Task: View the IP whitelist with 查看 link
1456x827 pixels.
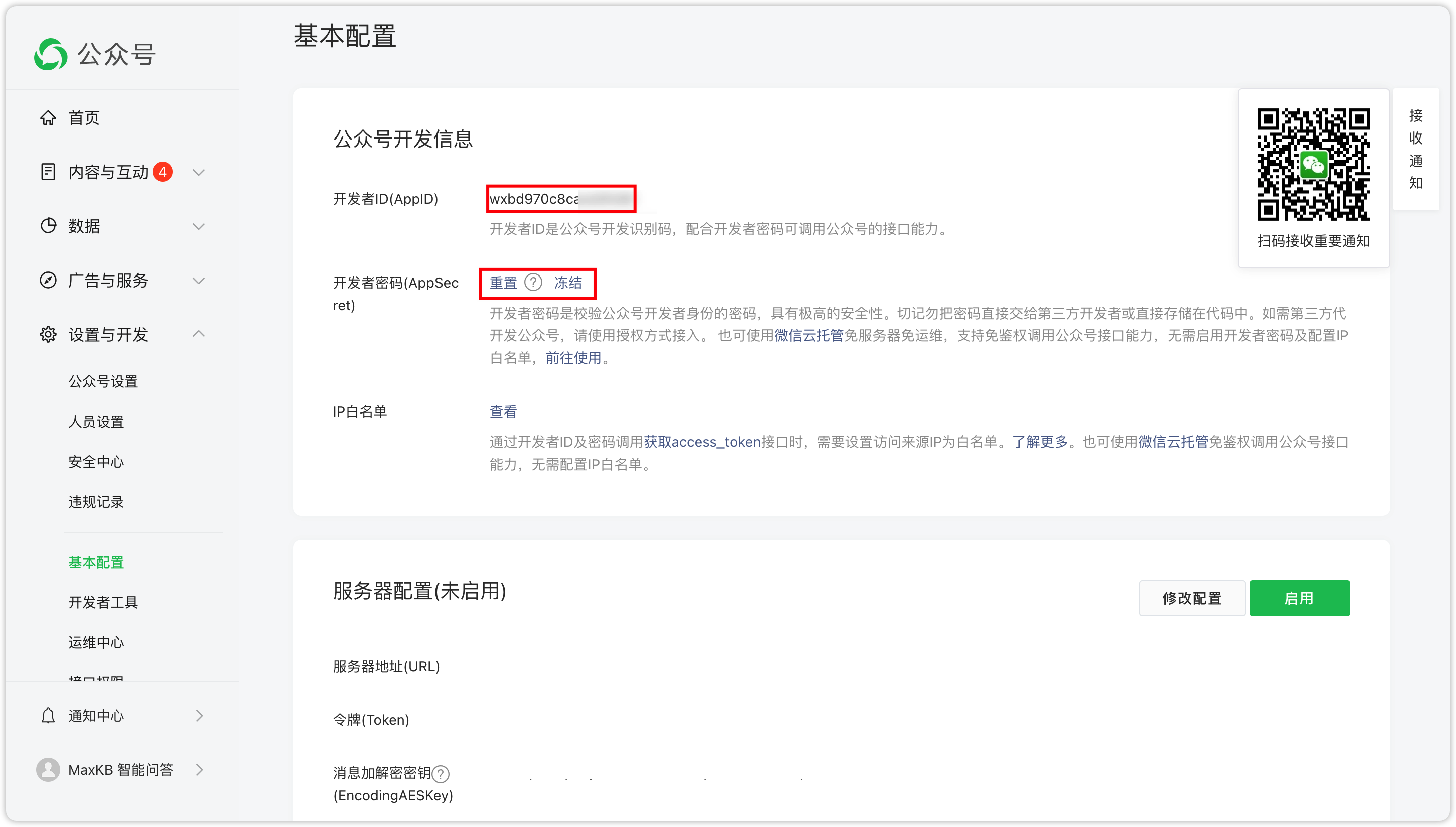Action: coord(503,411)
